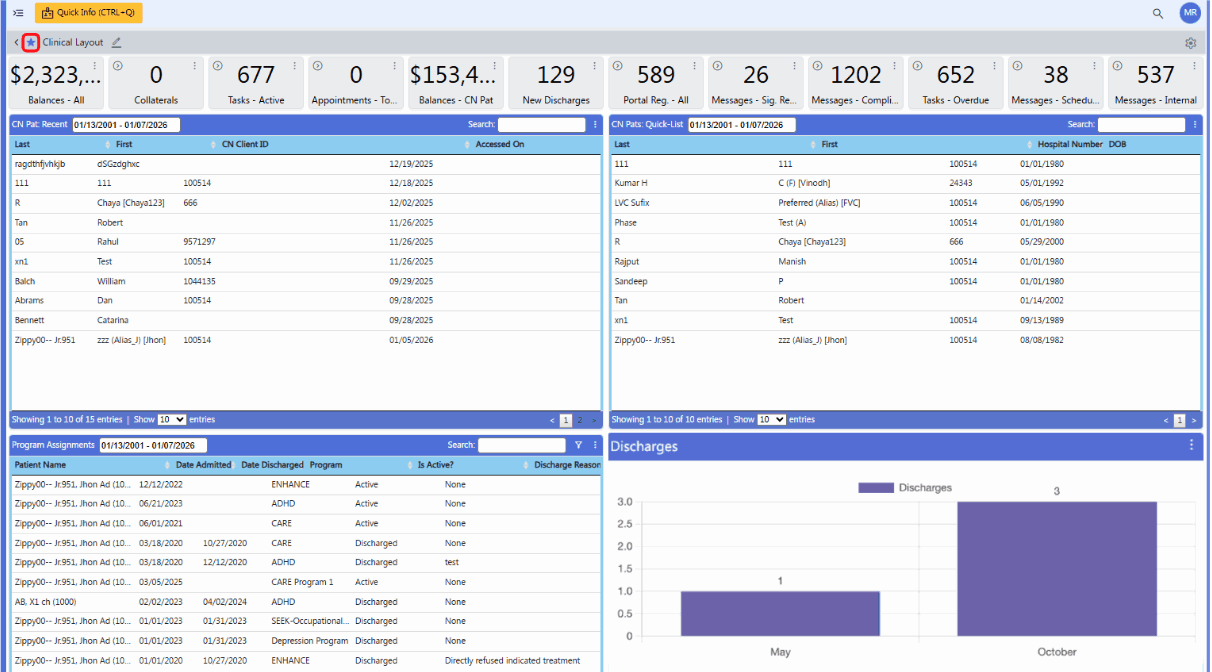Open the 1202 Messages - Compli tile arrow
This screenshot has width=1212, height=672.
pyautogui.click(x=817, y=66)
